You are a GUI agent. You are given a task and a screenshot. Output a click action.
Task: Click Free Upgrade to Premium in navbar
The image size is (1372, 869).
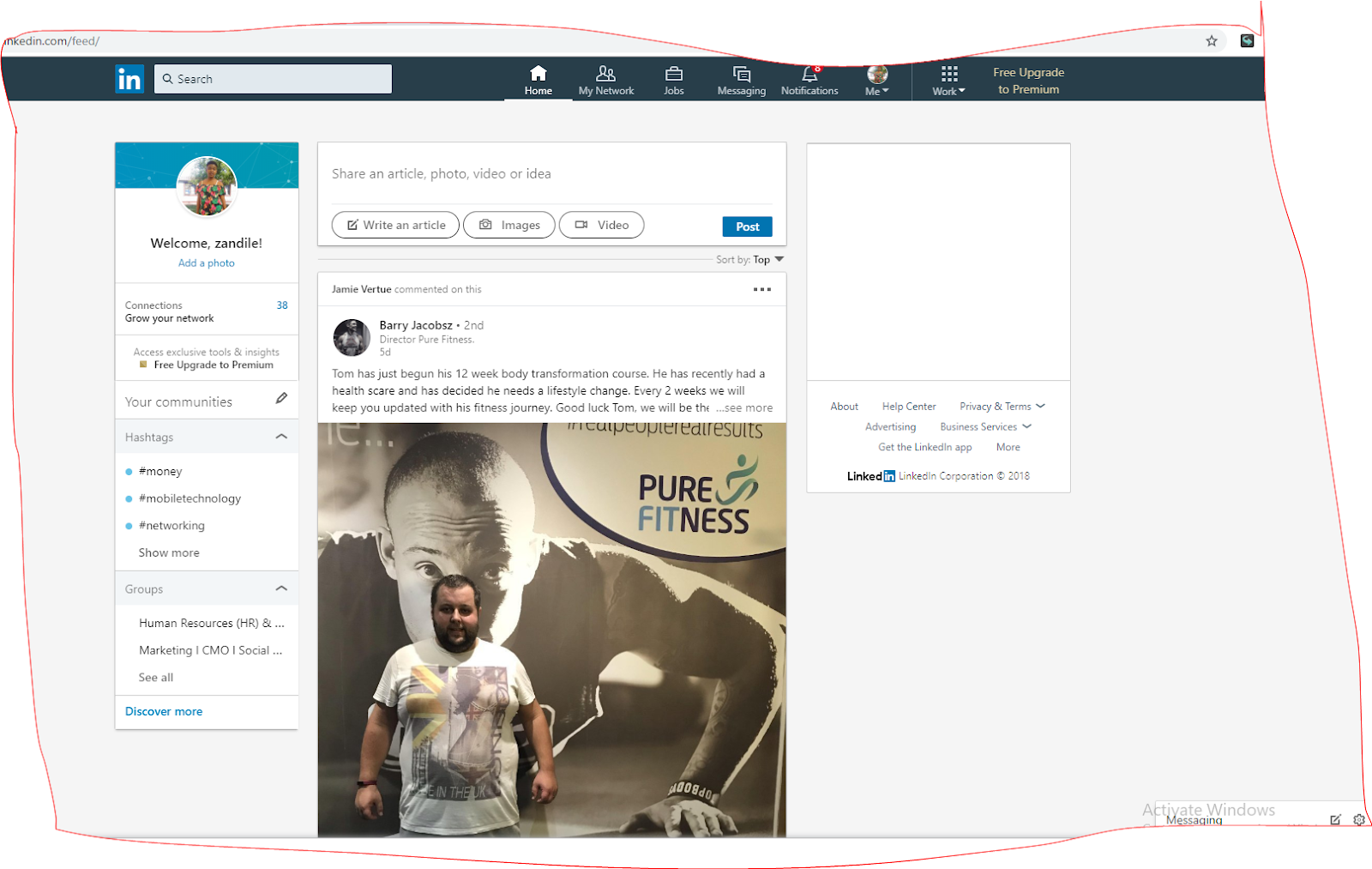[1029, 81]
